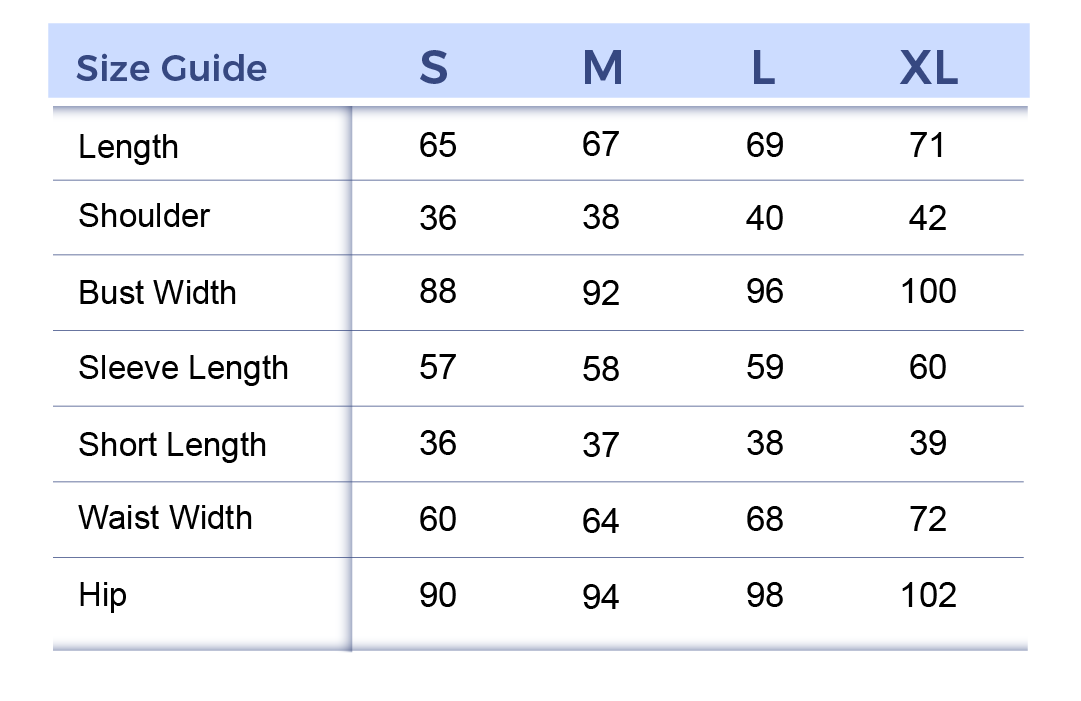Image resolution: width=1081 pixels, height=701 pixels.
Task: Click the Bust Width row label
Action: click(157, 293)
